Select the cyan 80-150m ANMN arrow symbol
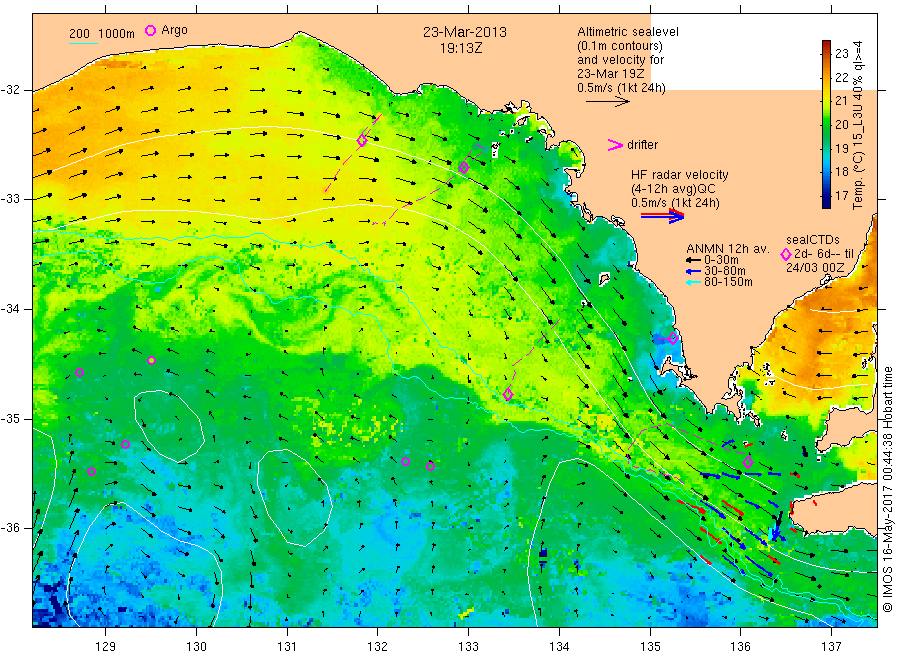Screen dimensions: 900x660 [x=694, y=282]
